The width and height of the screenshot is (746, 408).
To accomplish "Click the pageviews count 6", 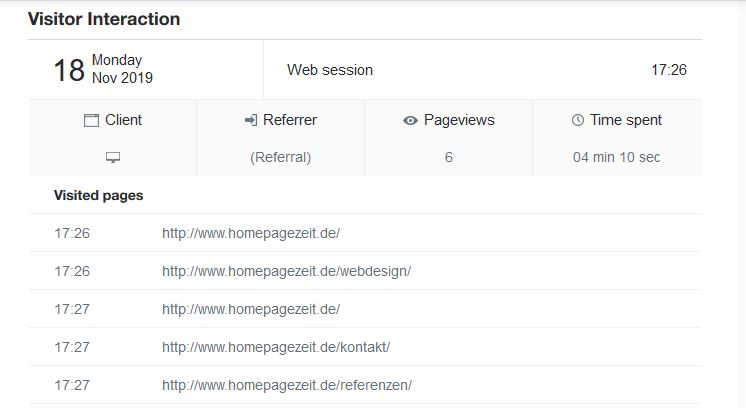I will coord(449,157).
